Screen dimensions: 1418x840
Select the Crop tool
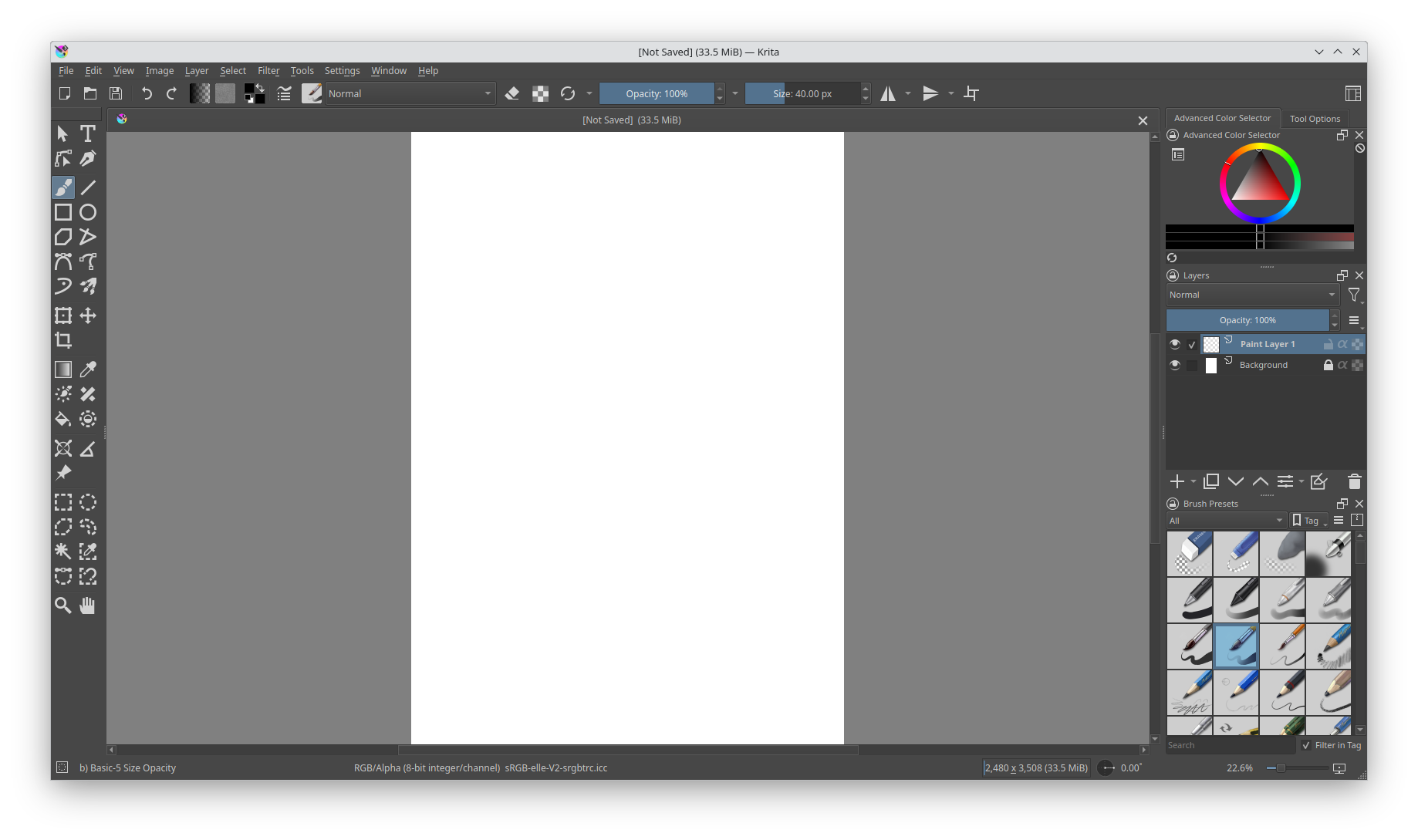pyautogui.click(x=62, y=340)
